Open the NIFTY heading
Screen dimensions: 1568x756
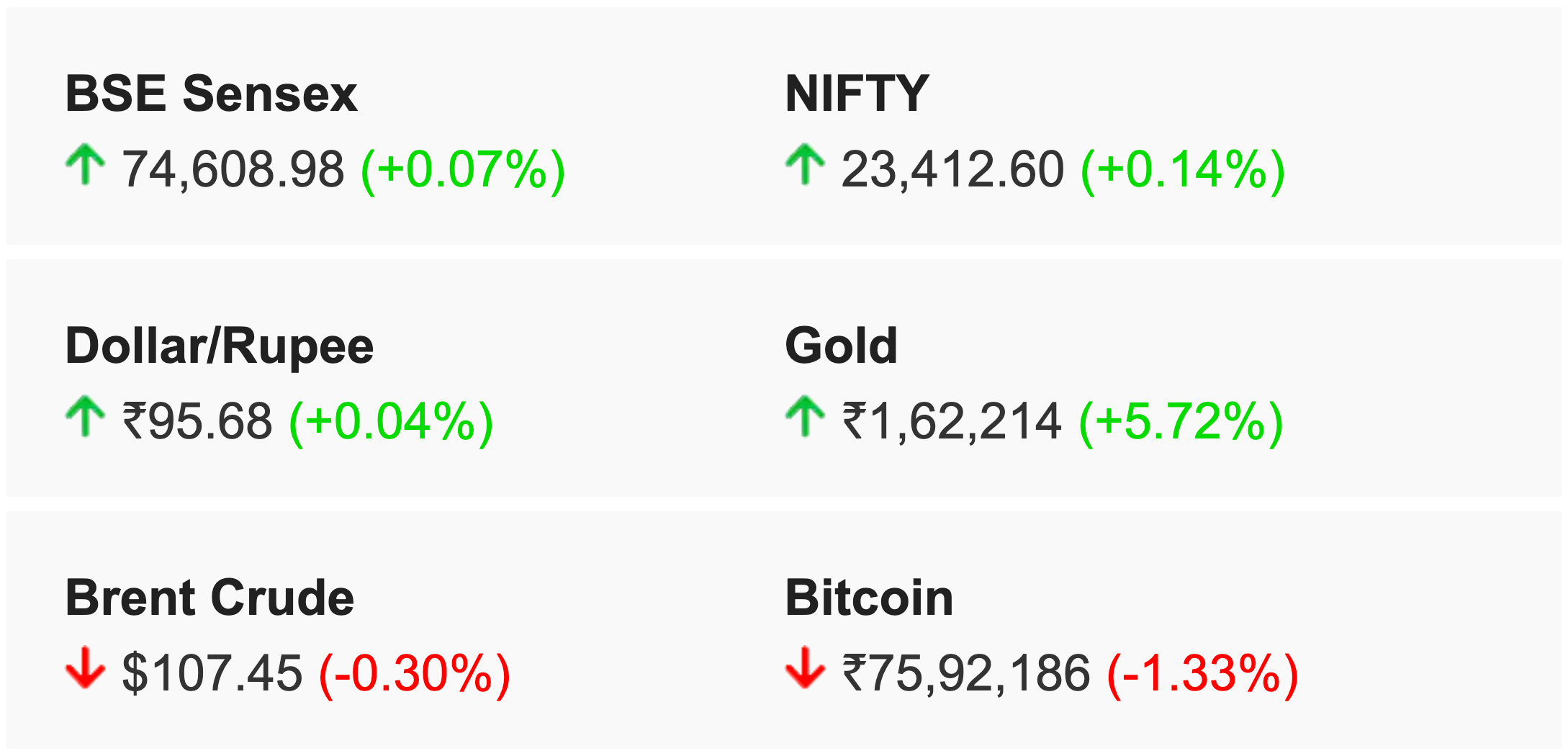point(857,94)
